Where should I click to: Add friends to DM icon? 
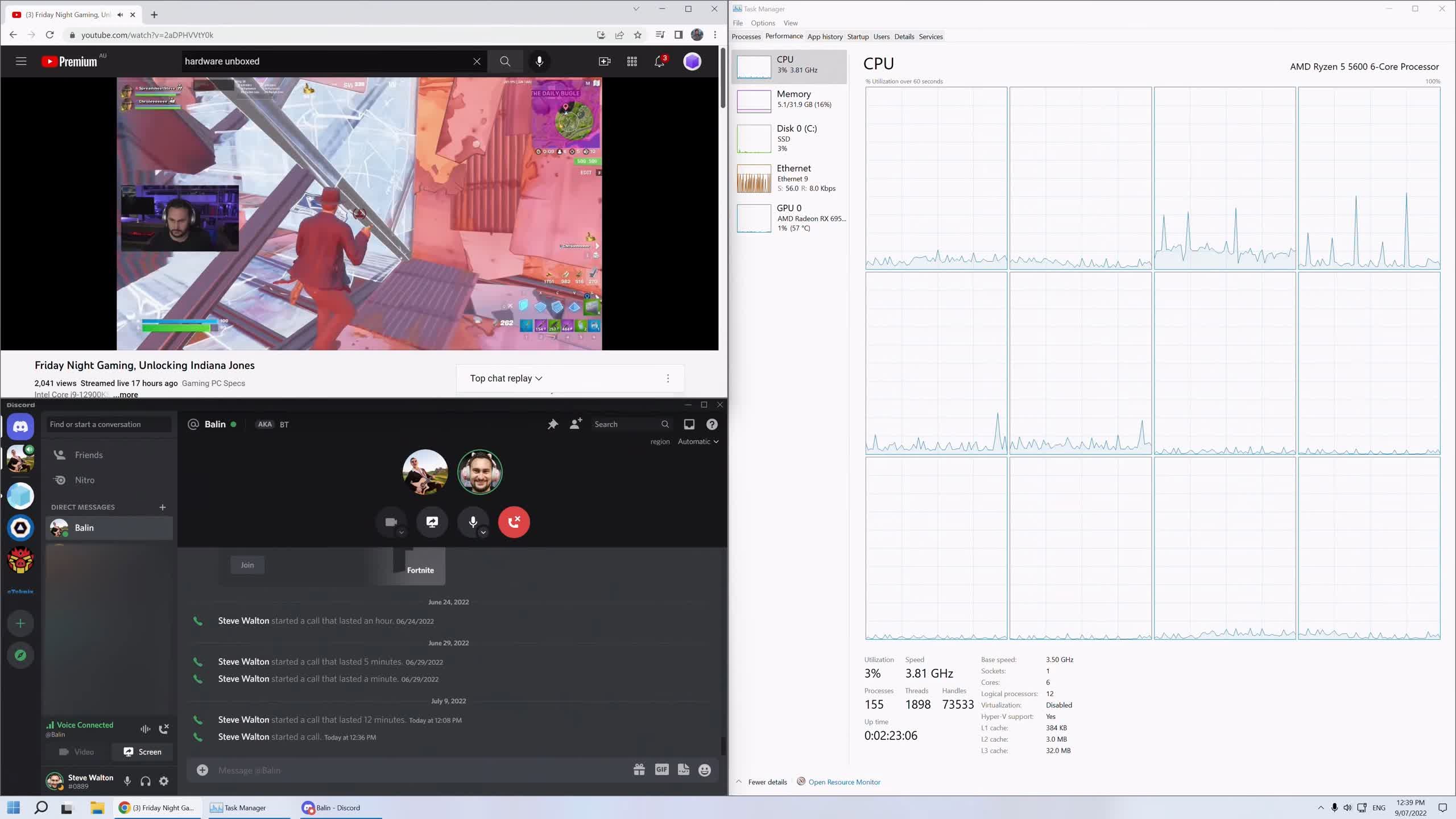(576, 424)
